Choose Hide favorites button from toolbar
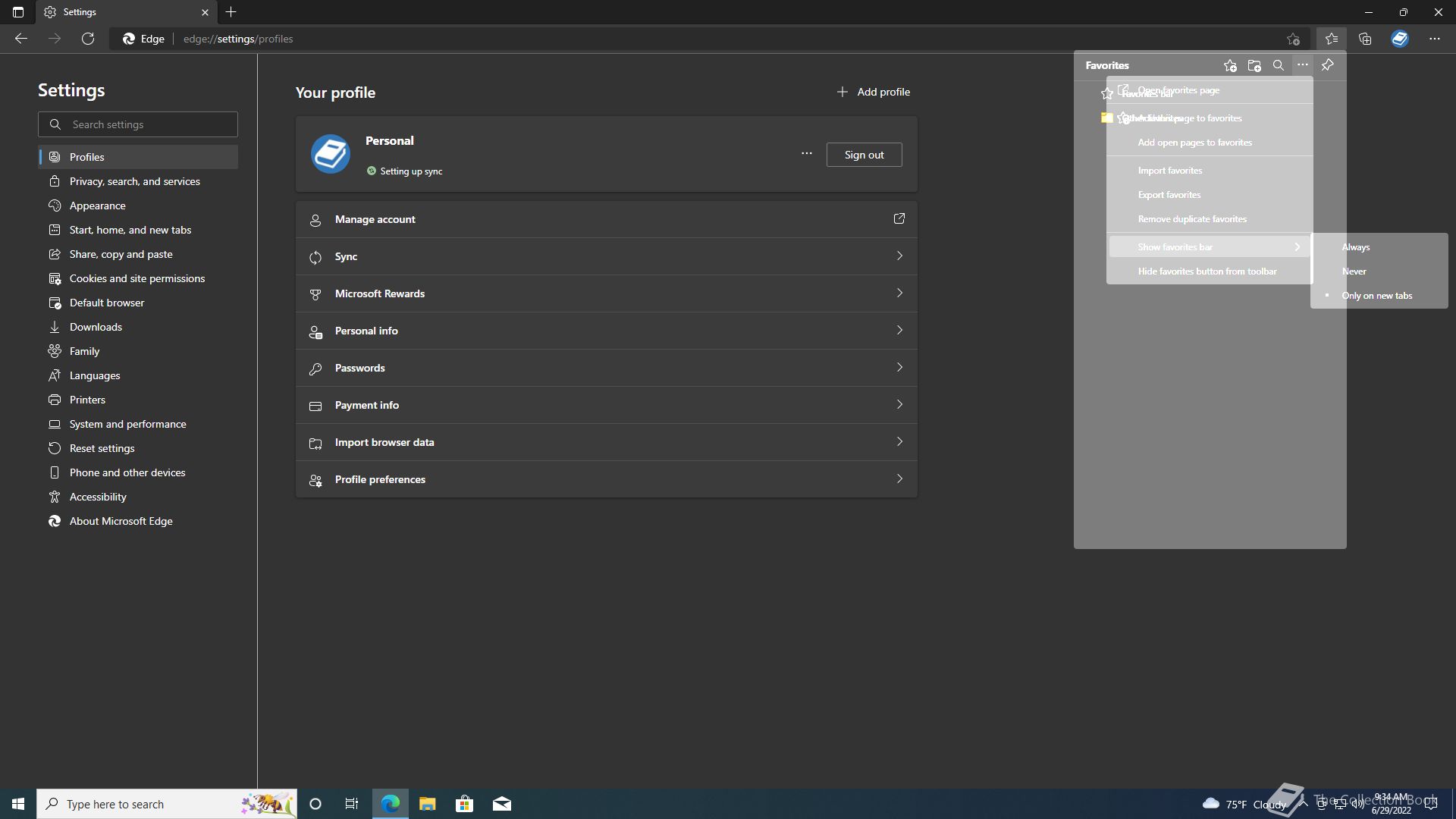The image size is (1456, 819). [1210, 271]
